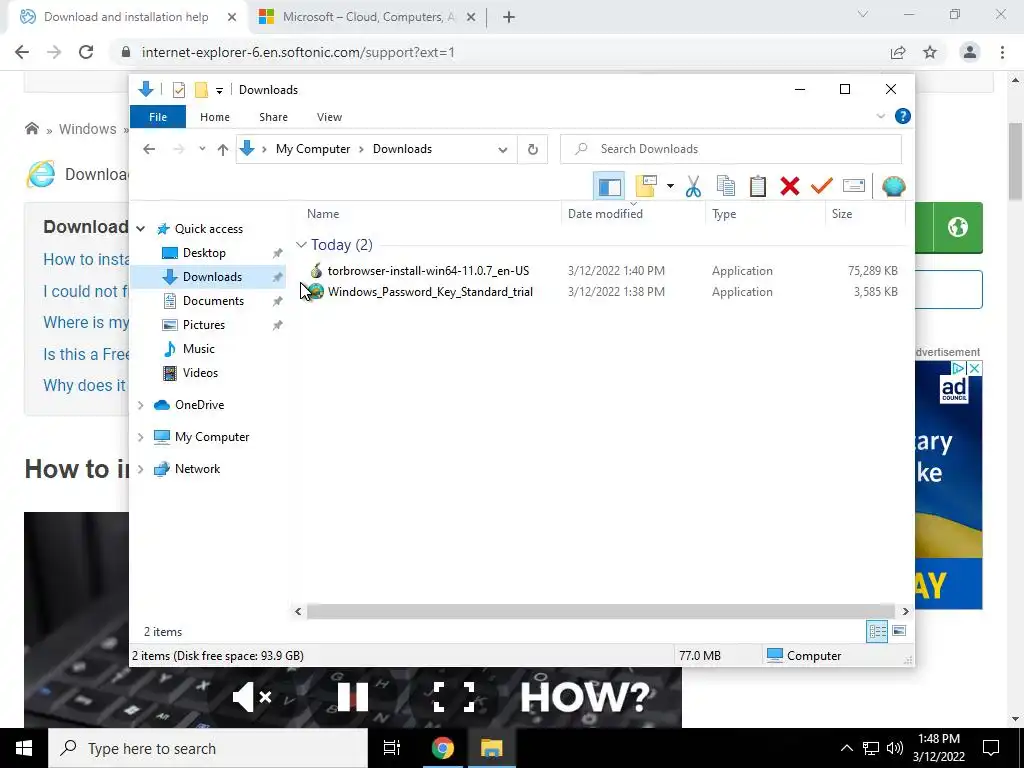Open the Chrome profile avatar
The image size is (1024, 768).
tap(970, 52)
